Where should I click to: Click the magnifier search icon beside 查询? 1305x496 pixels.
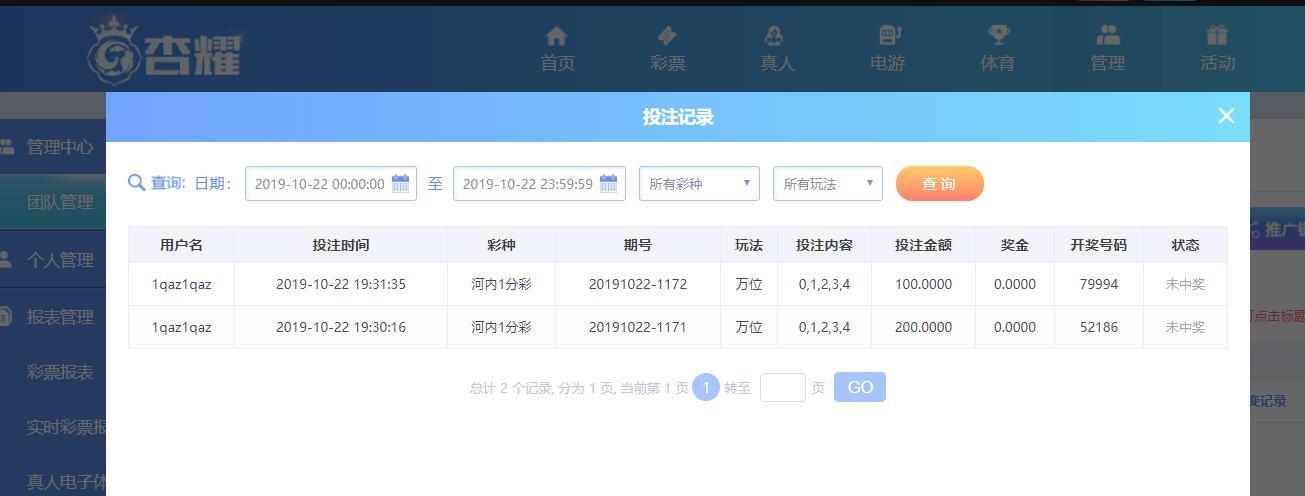click(x=137, y=182)
